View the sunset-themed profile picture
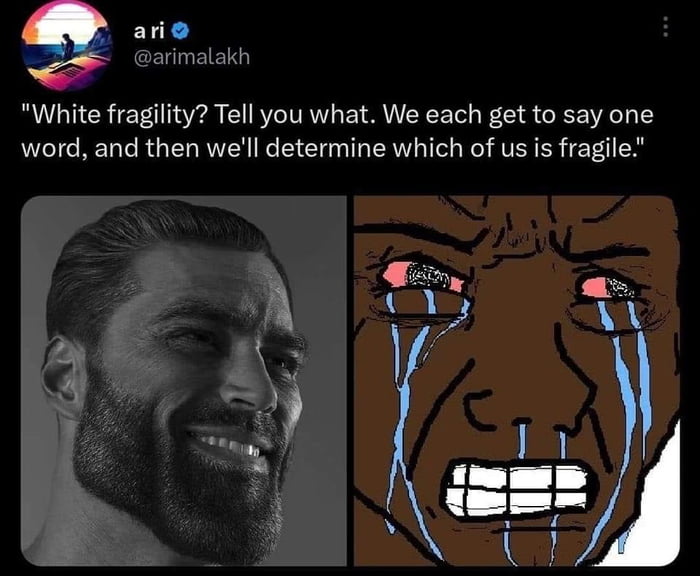Image resolution: width=700 pixels, height=576 pixels. tap(67, 45)
